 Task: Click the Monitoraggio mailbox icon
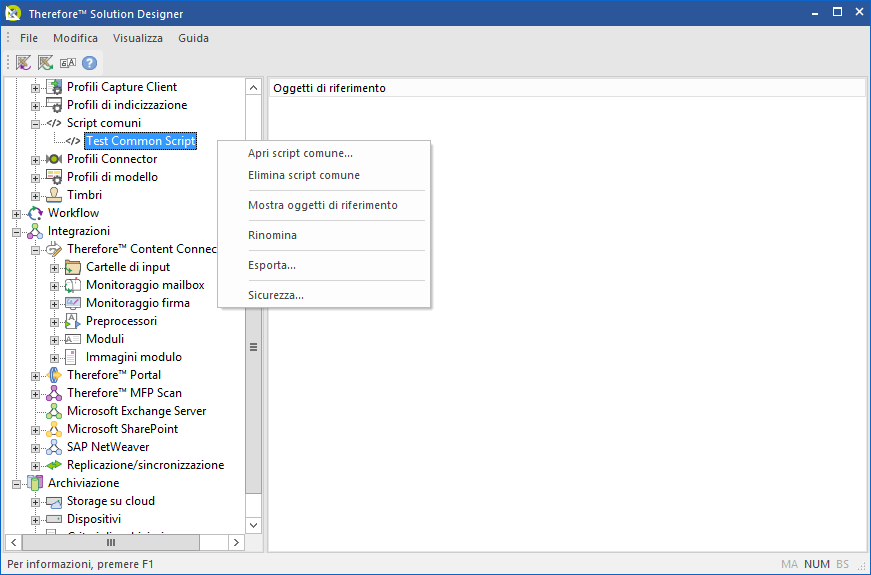point(73,285)
